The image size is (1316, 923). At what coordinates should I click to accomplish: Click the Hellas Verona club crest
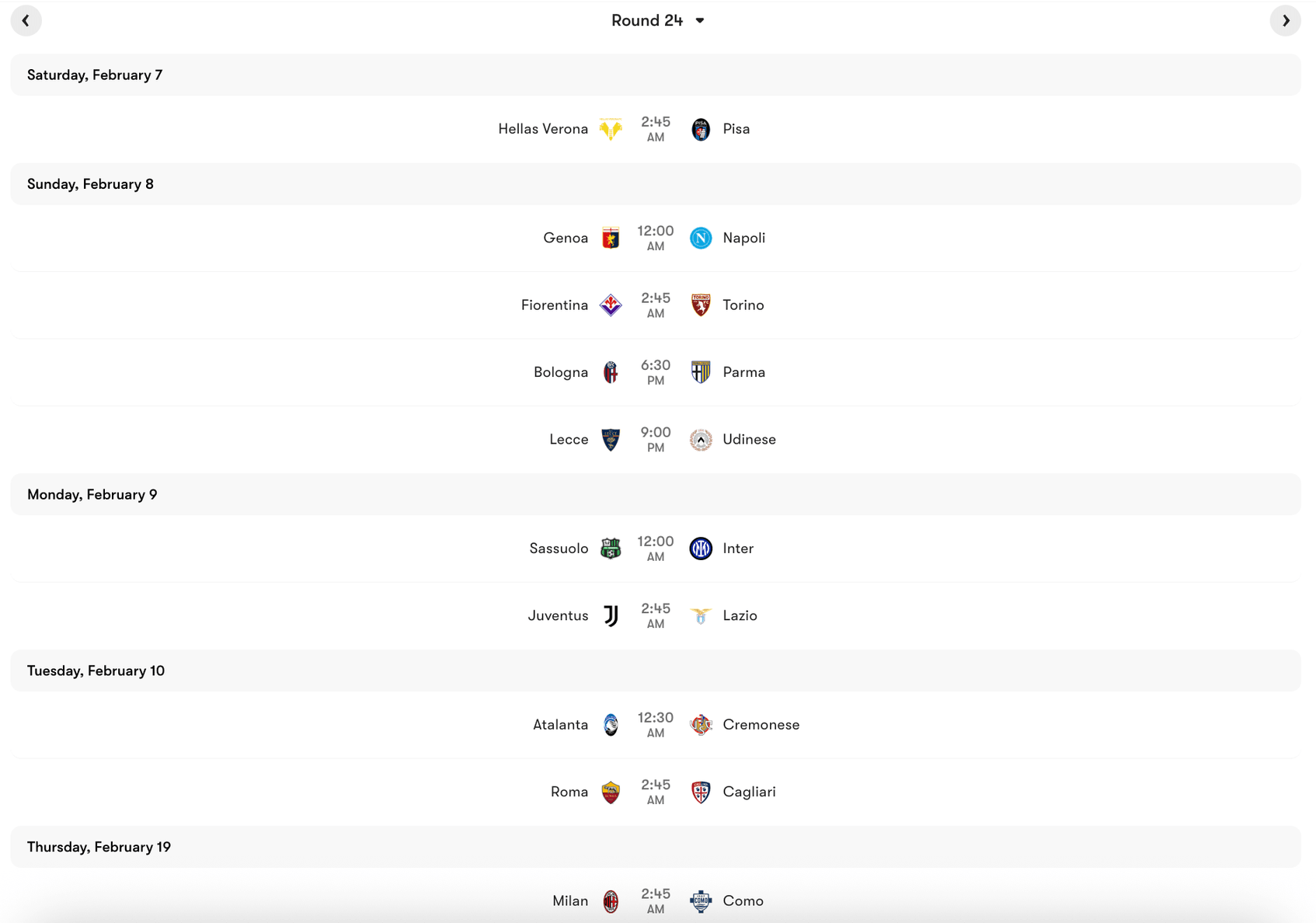pyautogui.click(x=611, y=129)
